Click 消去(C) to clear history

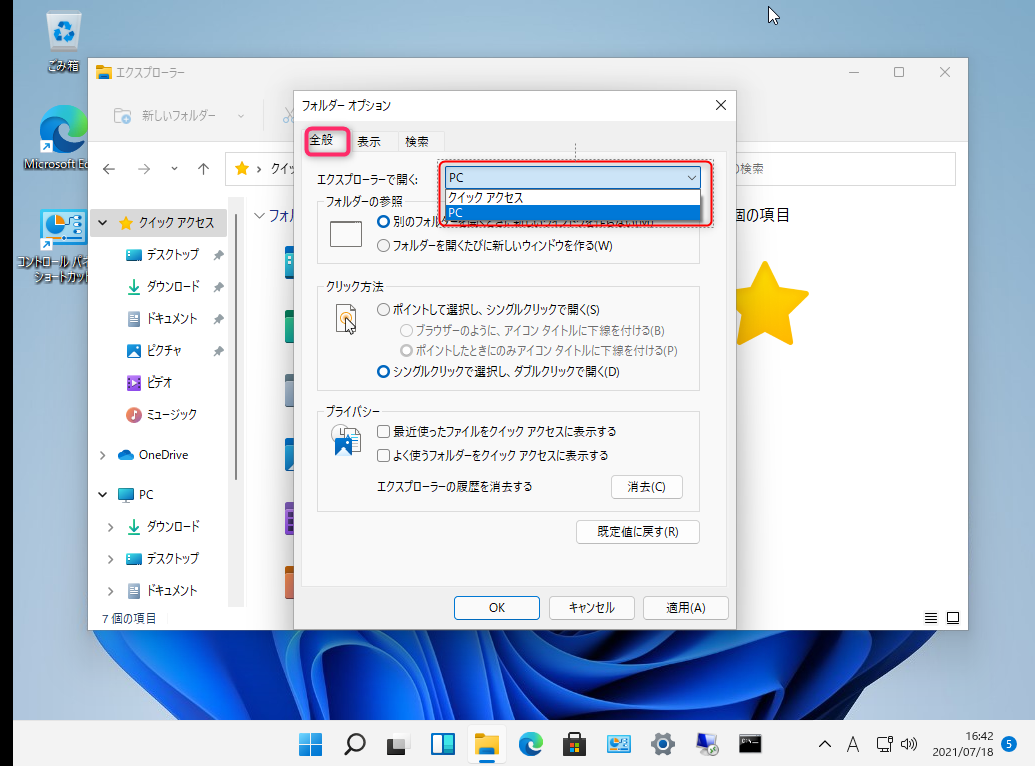coord(646,487)
